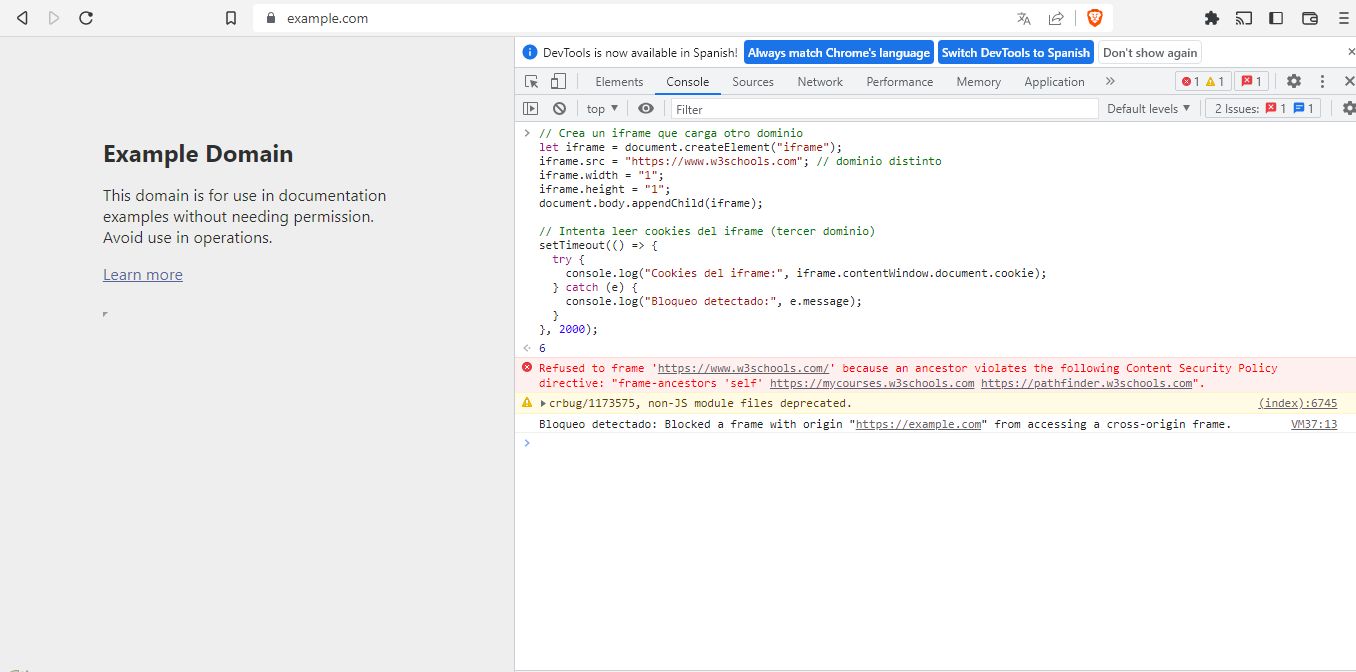The image size is (1356, 672).
Task: Open the DevTools three-dot customize menu
Action: point(1322,82)
